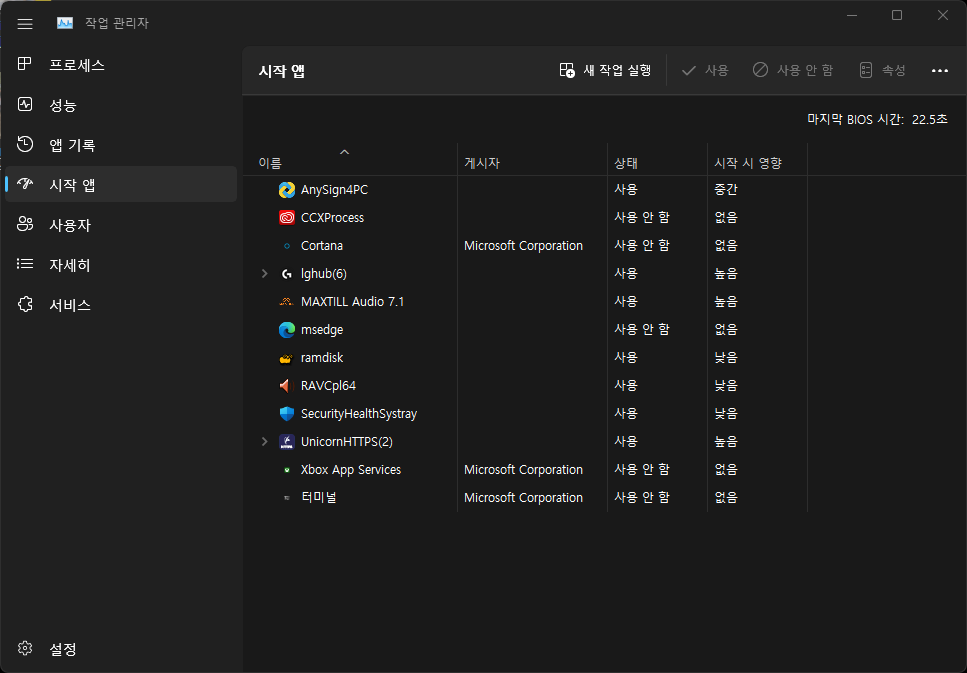Switch to the 성능 tab

click(121, 104)
